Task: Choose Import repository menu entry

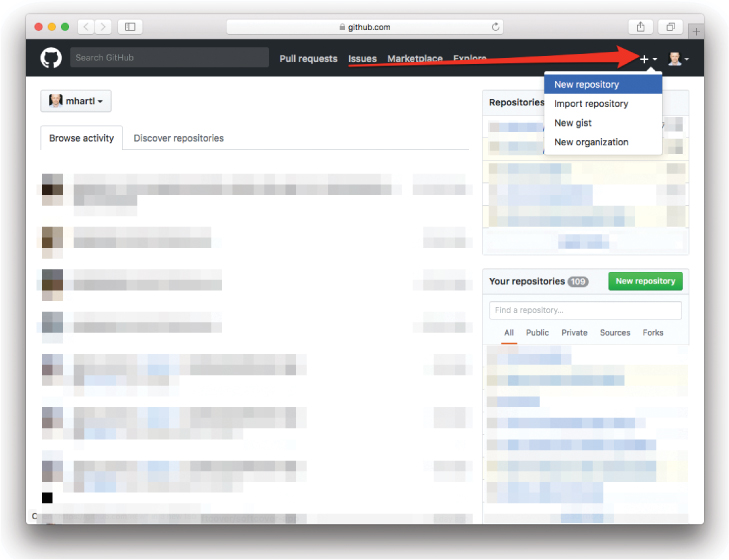Action: click(591, 104)
